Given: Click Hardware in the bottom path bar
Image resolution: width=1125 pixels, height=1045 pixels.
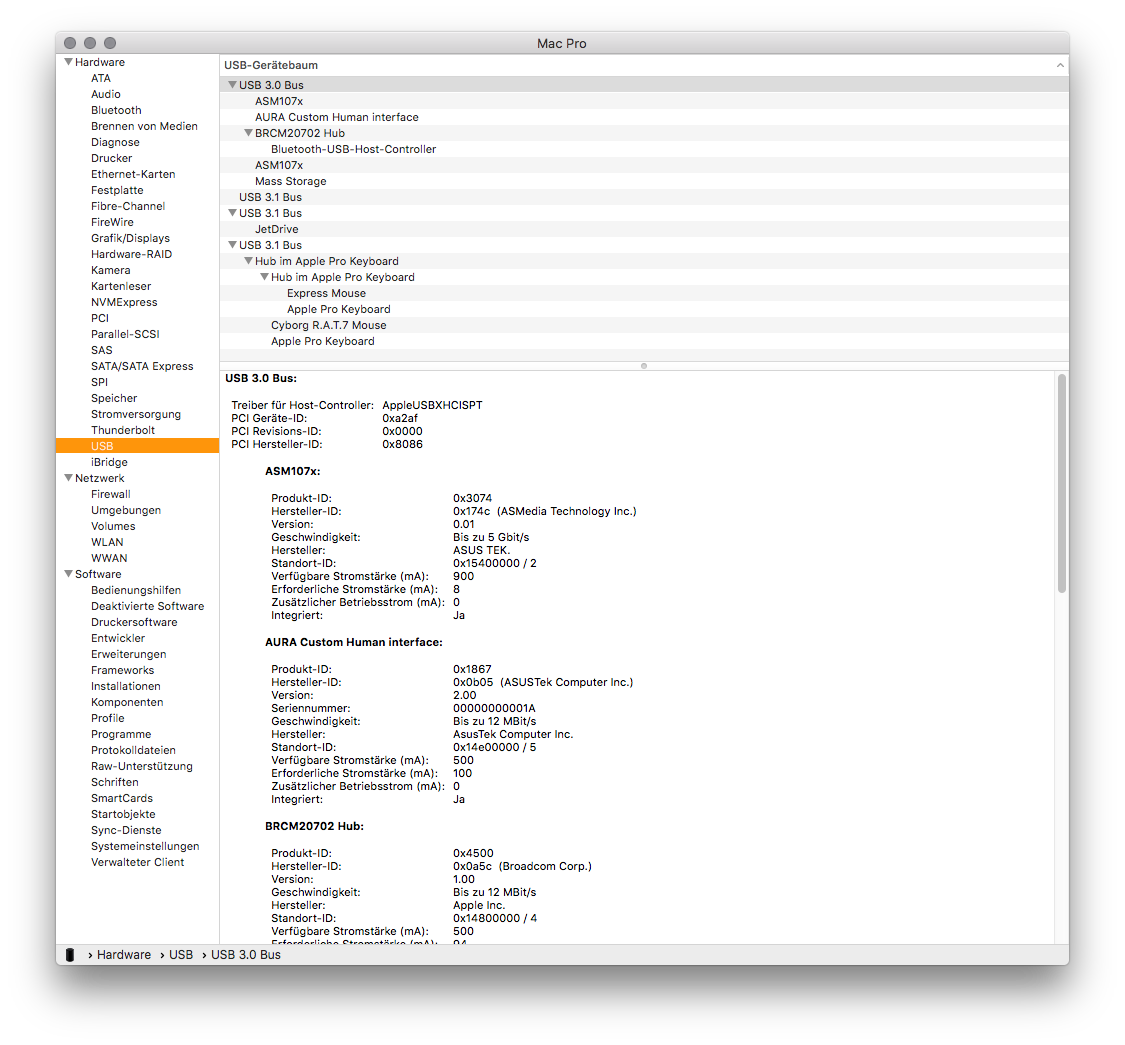Looking at the screenshot, I should coord(124,955).
